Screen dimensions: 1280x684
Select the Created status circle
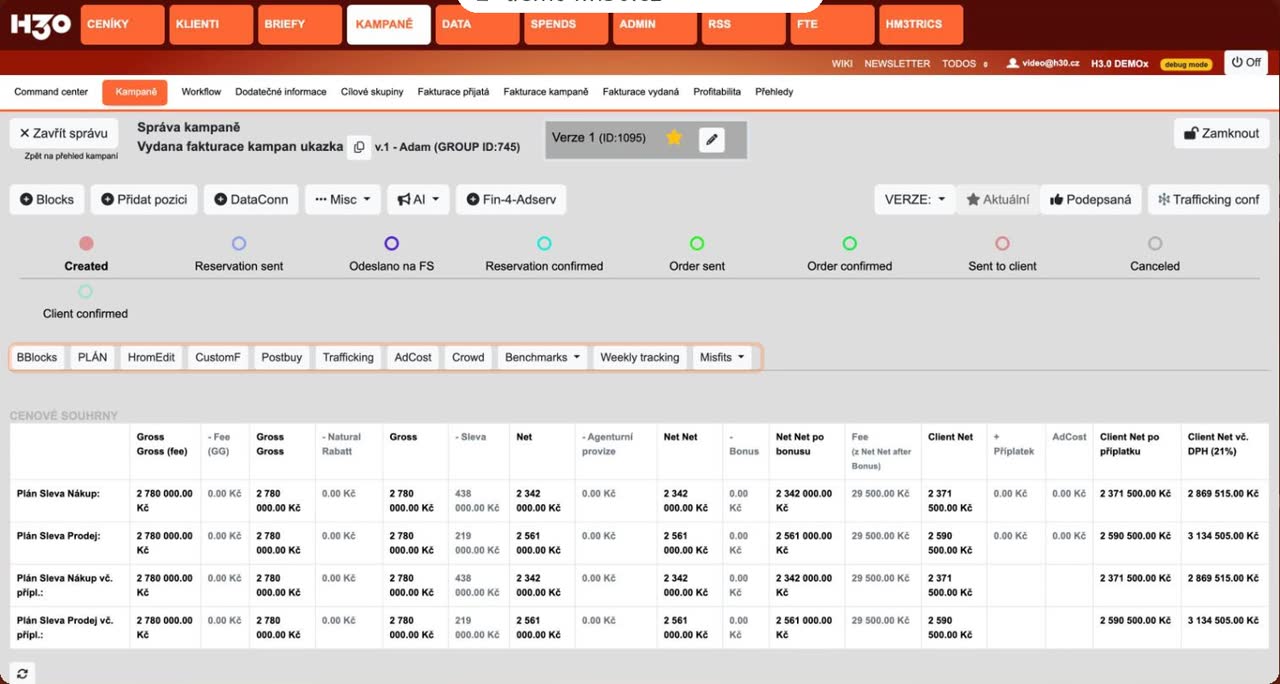[x=86, y=243]
